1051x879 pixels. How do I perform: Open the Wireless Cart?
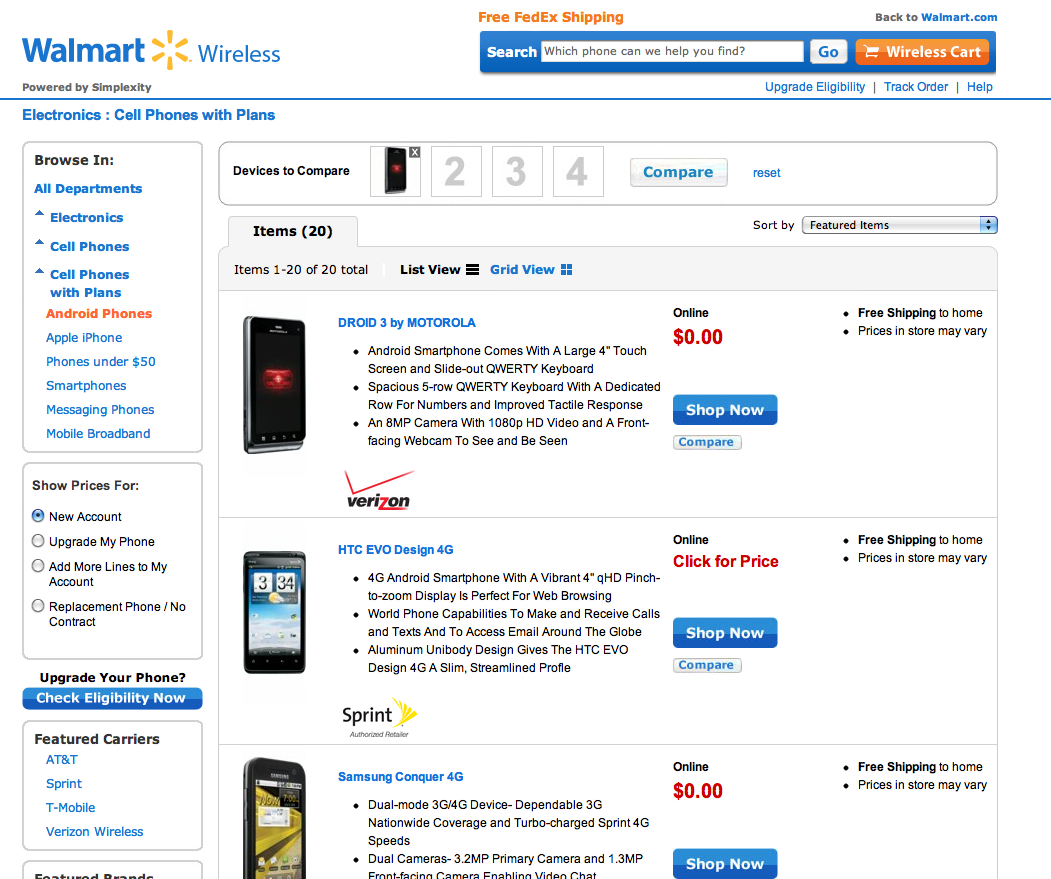tap(922, 52)
